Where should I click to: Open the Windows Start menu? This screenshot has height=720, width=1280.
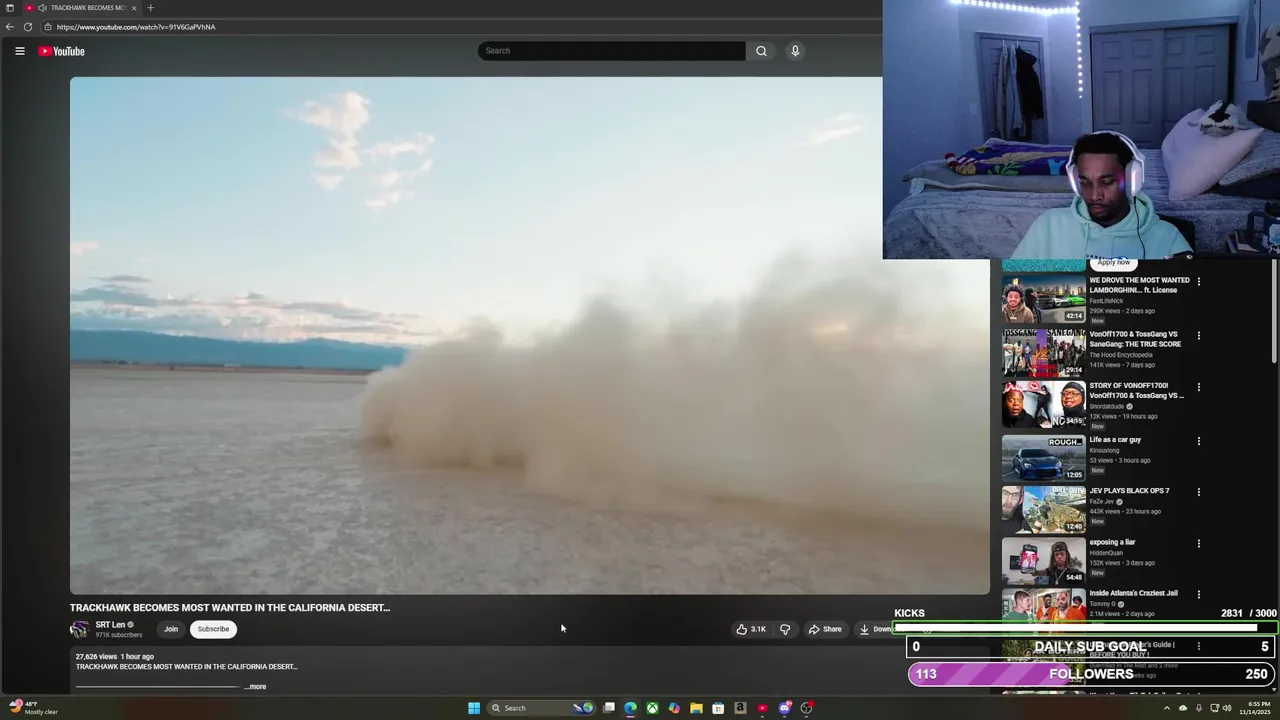474,708
